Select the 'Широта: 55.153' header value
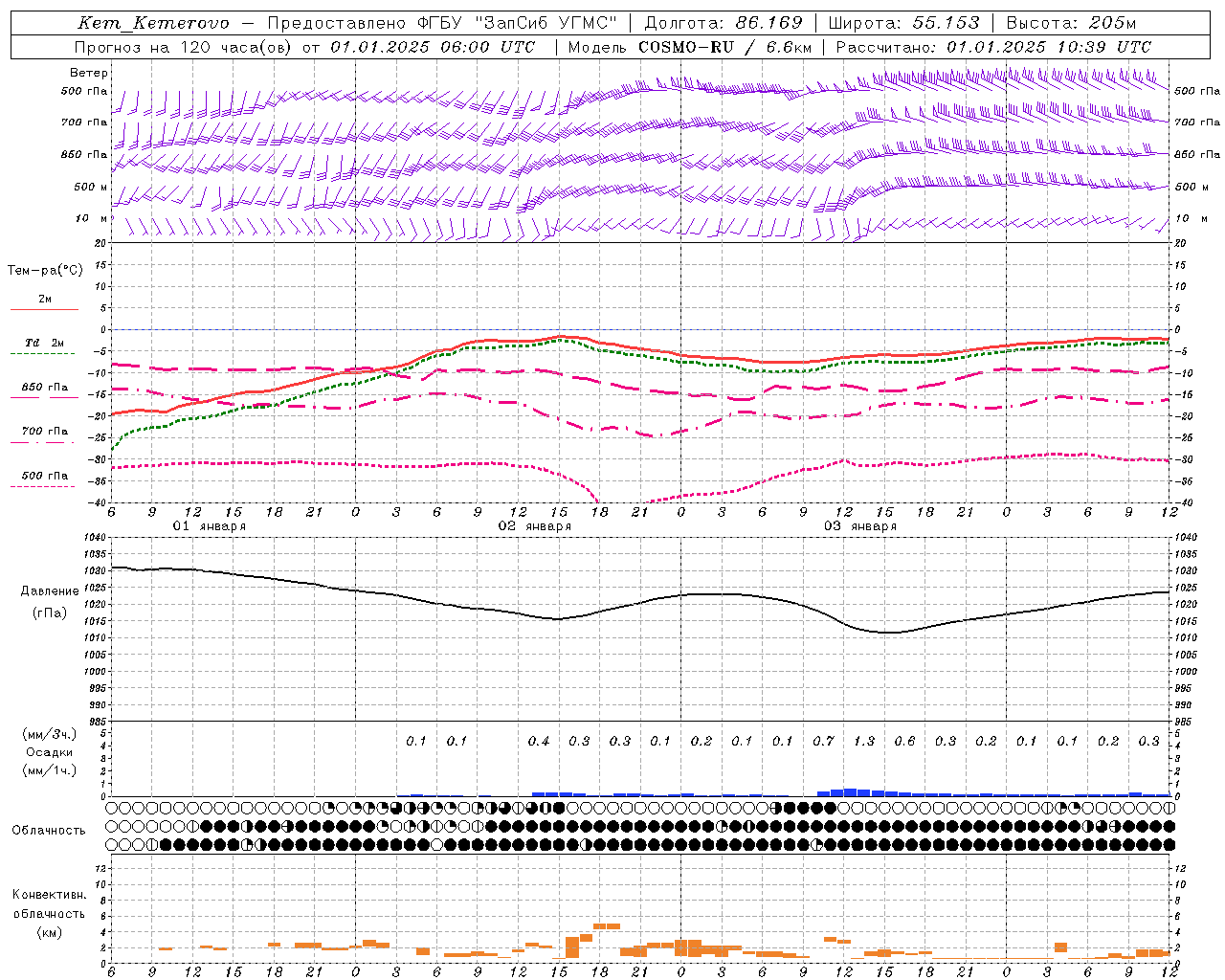Viewport: 1225px width, 980px height. coord(903,23)
